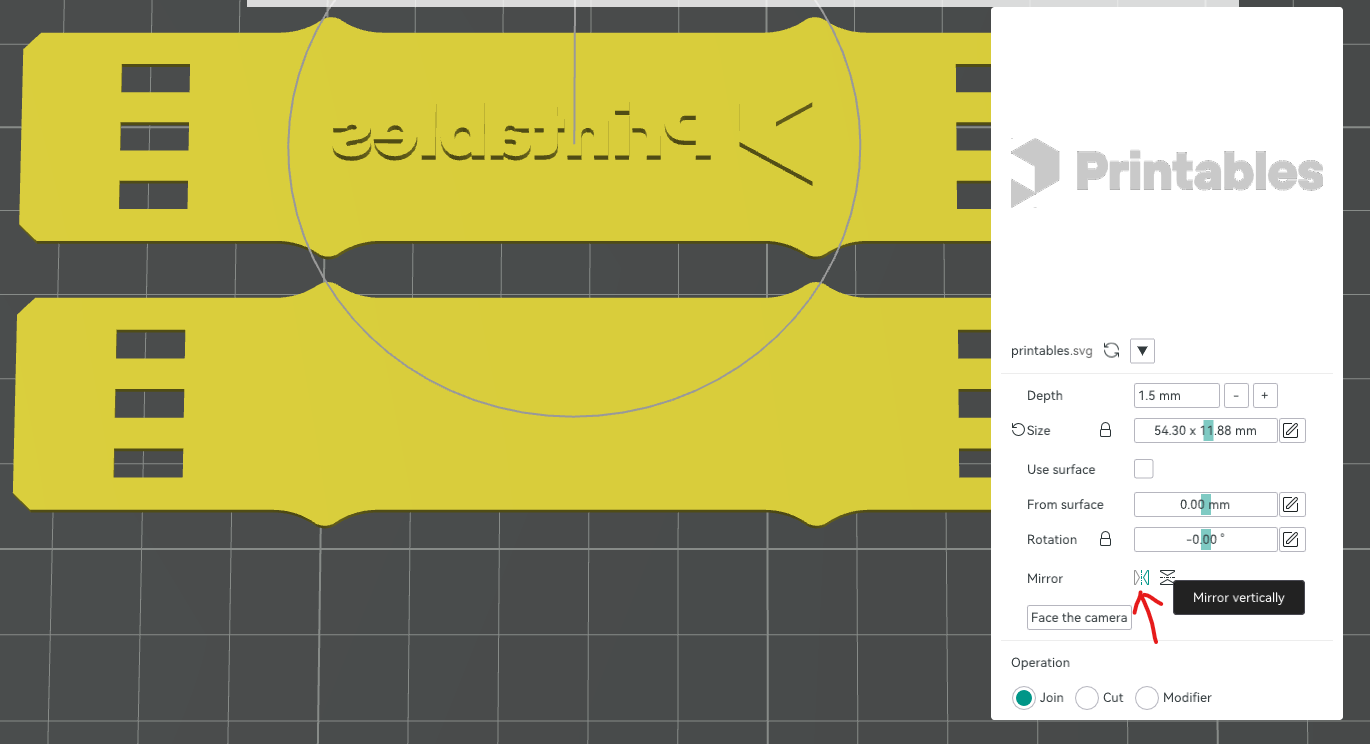The height and width of the screenshot is (744, 1370).
Task: Open the printables.svg dropdown arrow
Action: tap(1142, 351)
